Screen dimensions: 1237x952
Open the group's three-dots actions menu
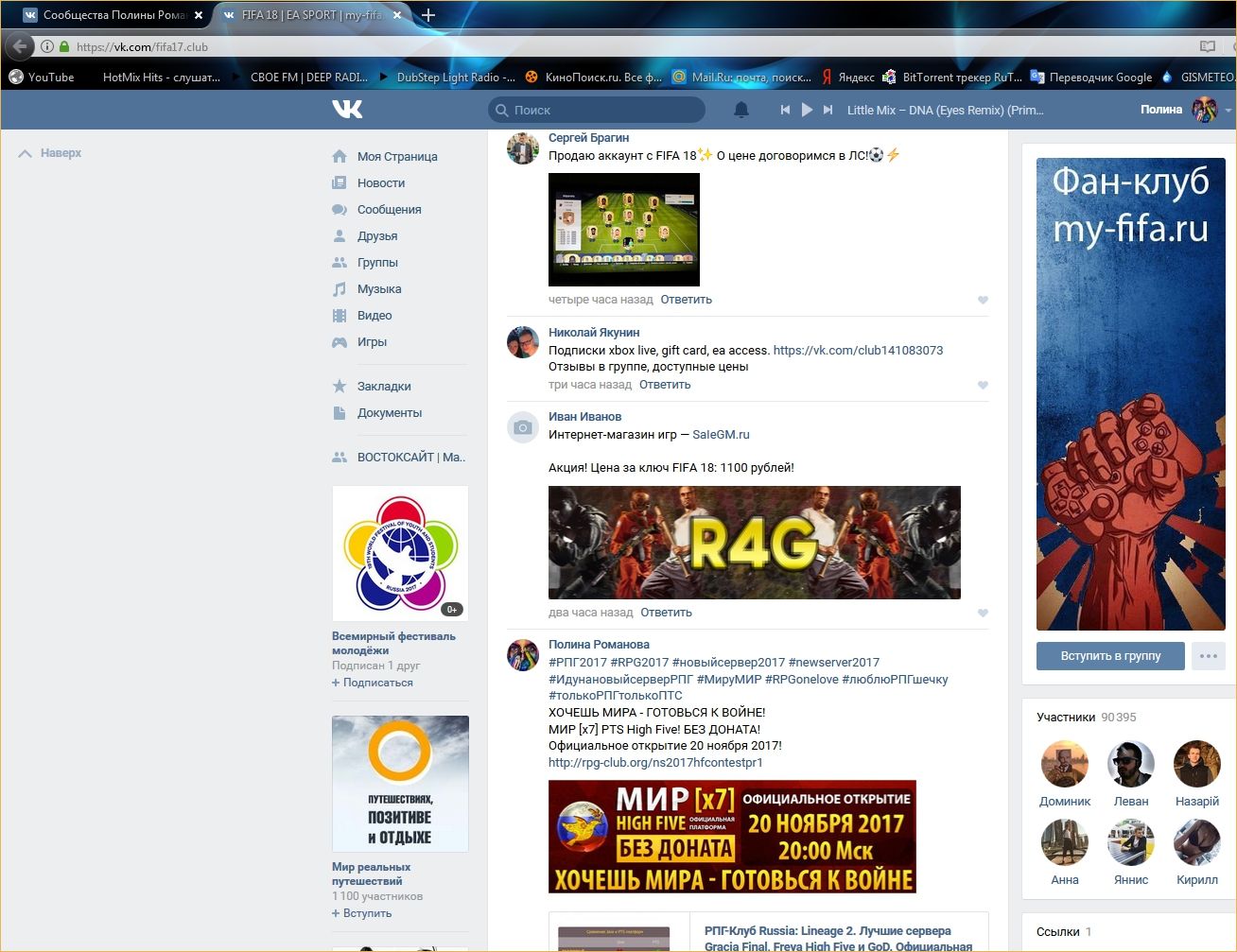[x=1208, y=656]
